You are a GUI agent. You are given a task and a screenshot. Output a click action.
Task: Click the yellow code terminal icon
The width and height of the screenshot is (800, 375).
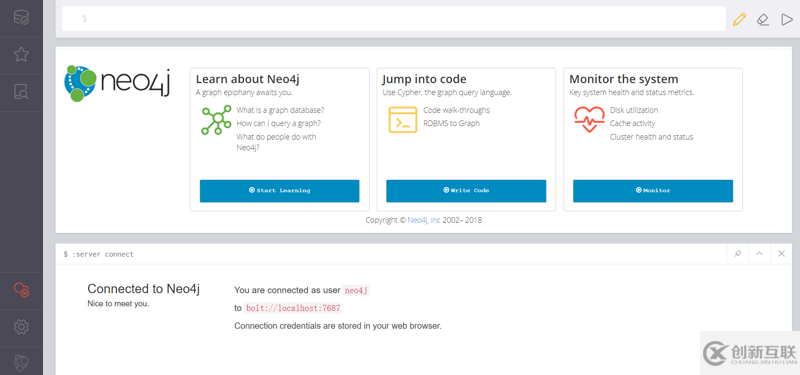tap(403, 120)
